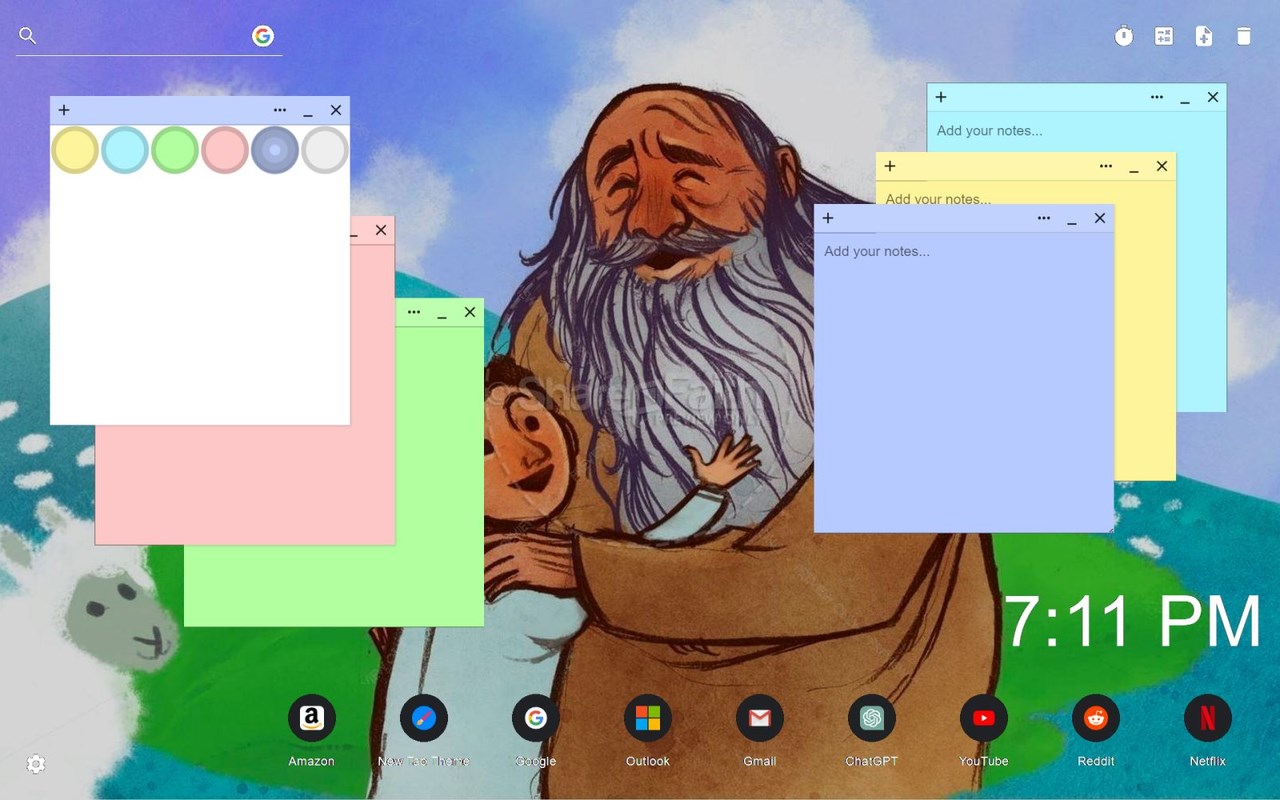Click plus on the periwinkle note

pos(828,218)
